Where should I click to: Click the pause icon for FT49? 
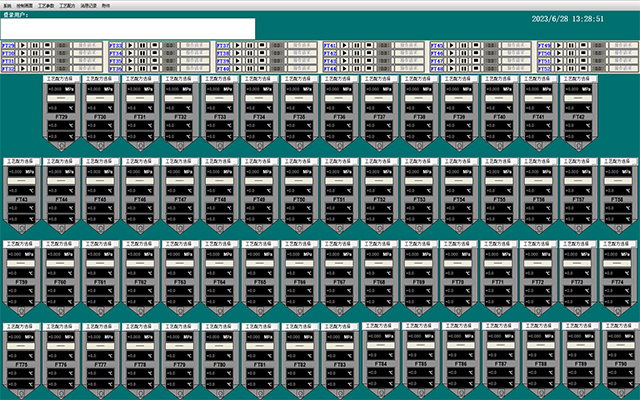[570, 45]
